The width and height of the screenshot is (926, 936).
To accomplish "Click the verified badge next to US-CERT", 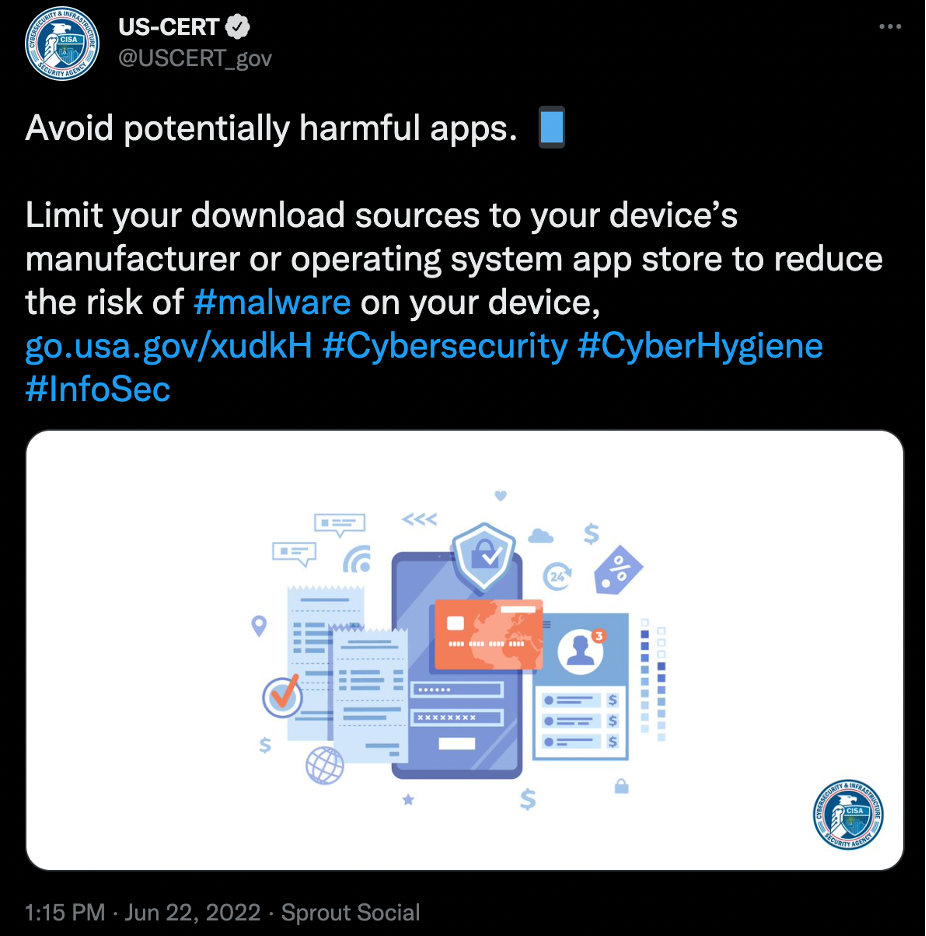I will tap(238, 27).
